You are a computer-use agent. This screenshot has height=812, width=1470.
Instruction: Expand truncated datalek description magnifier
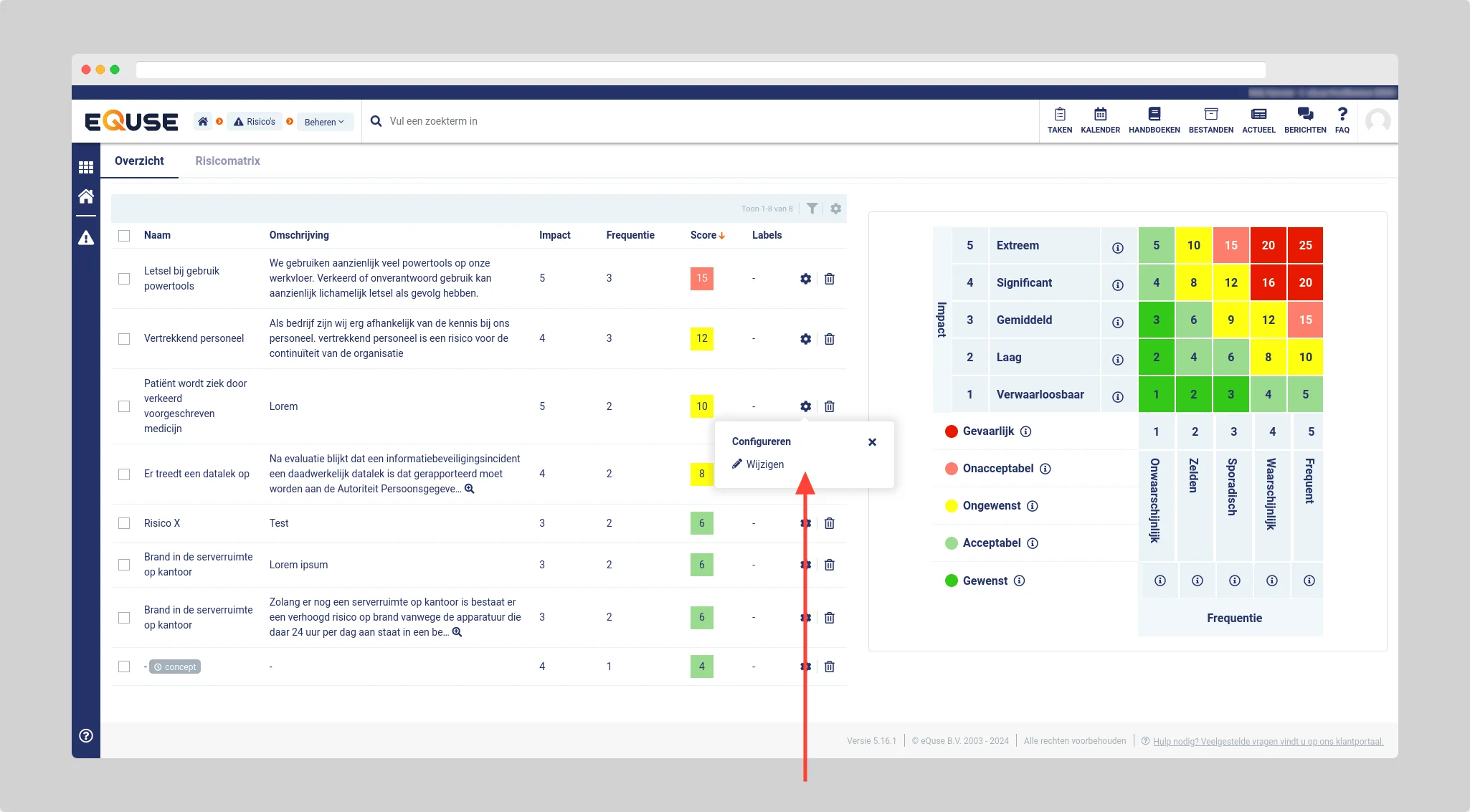[470, 489]
